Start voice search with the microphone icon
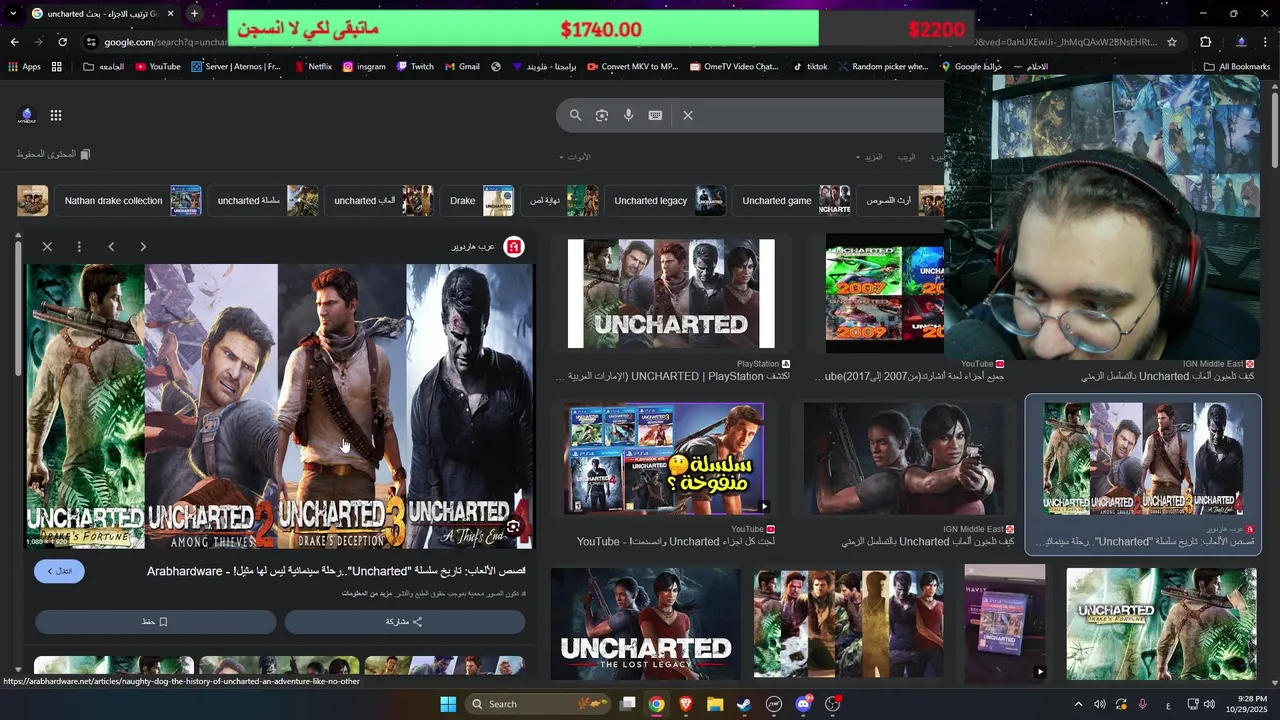Image resolution: width=1280 pixels, height=720 pixels. [x=629, y=115]
